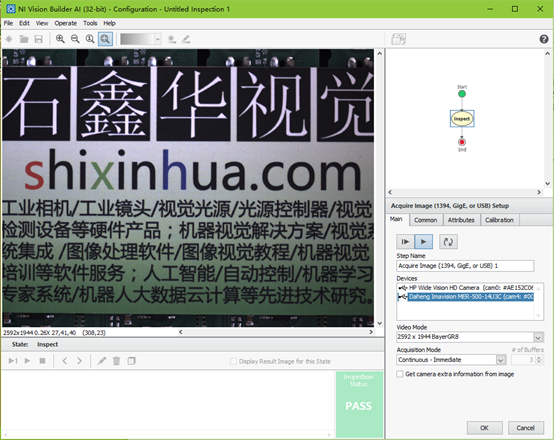Switch to the Attributes tab
This screenshot has width=554, height=440.
tap(461, 220)
